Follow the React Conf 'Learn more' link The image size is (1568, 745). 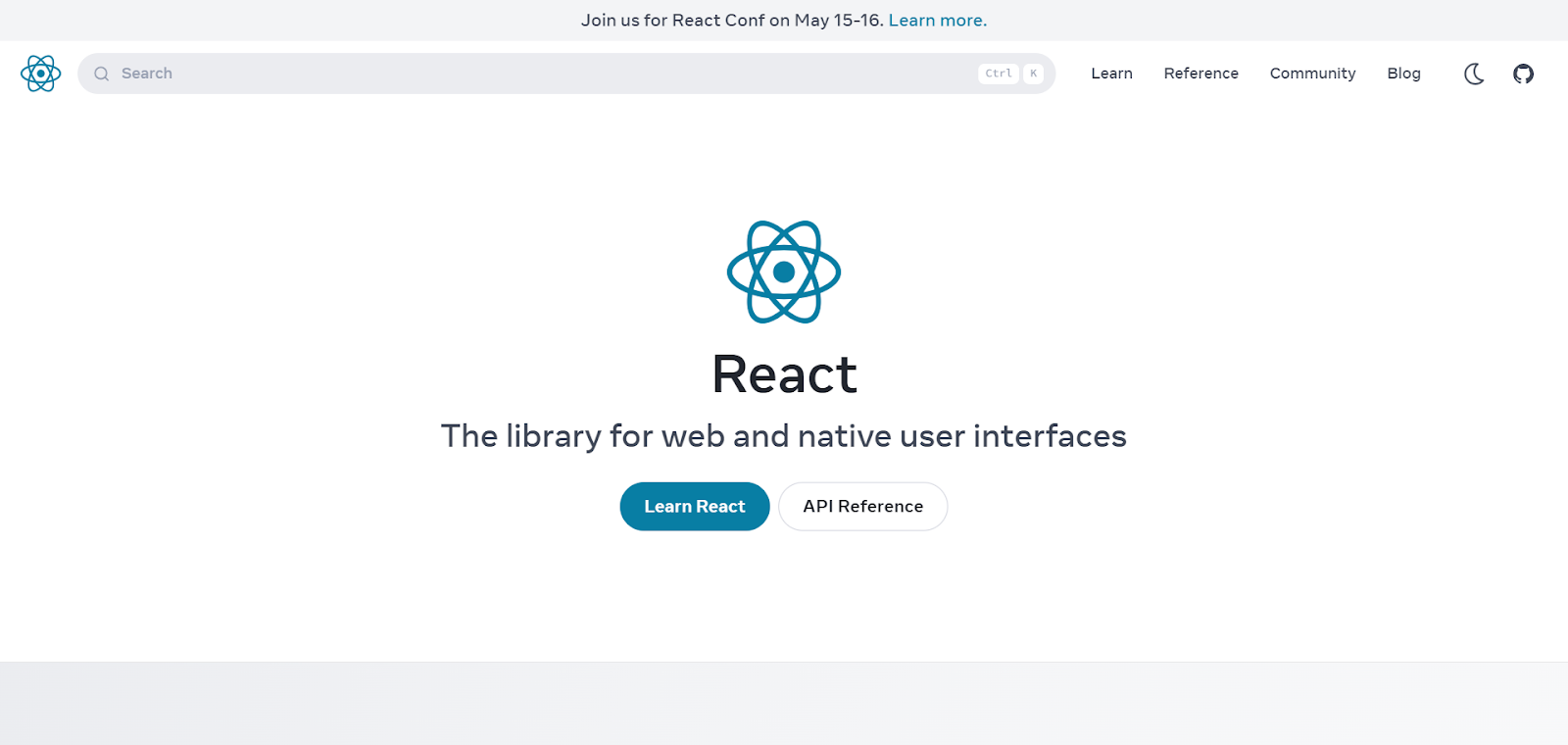pos(937,21)
